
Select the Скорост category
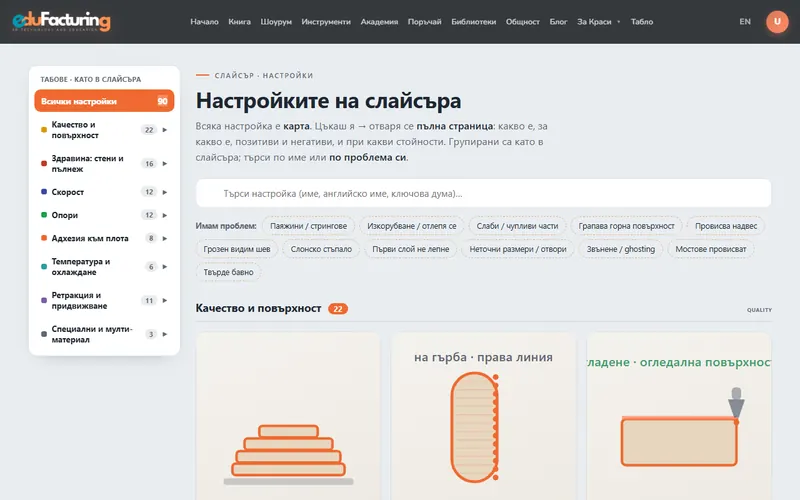104,192
